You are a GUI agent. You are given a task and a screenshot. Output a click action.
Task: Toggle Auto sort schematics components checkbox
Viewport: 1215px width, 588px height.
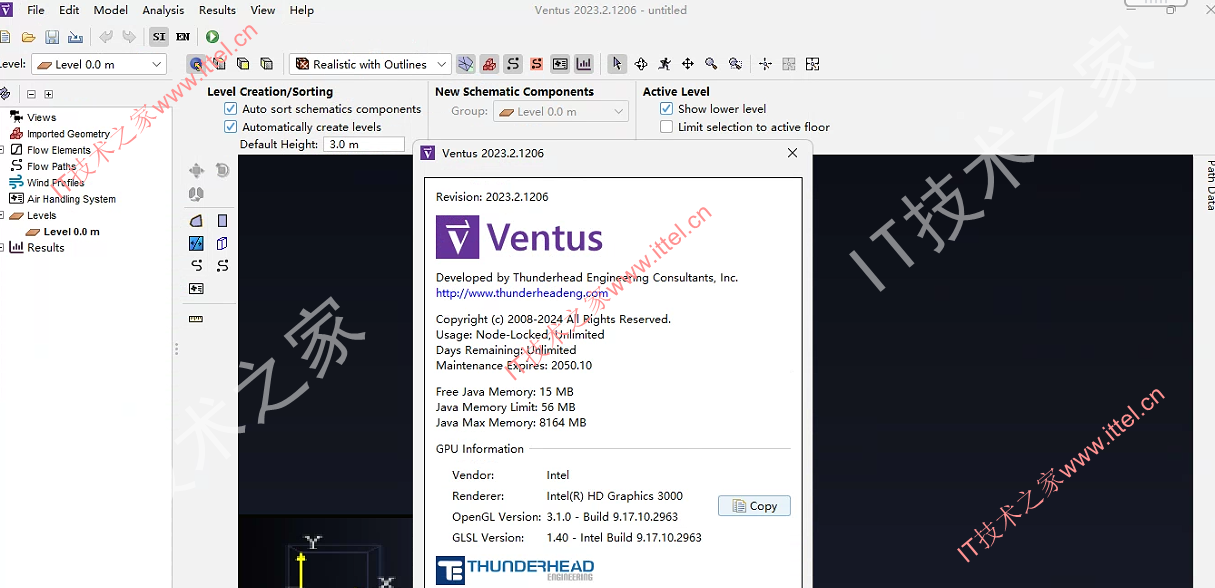pyautogui.click(x=231, y=109)
